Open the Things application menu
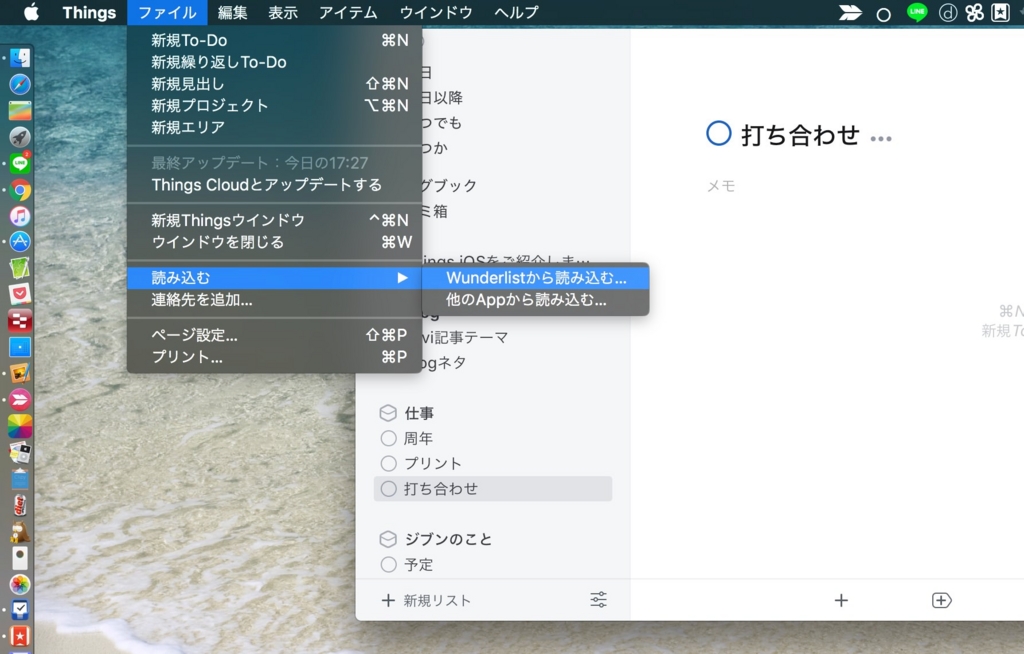This screenshot has height=654, width=1024. [89, 12]
